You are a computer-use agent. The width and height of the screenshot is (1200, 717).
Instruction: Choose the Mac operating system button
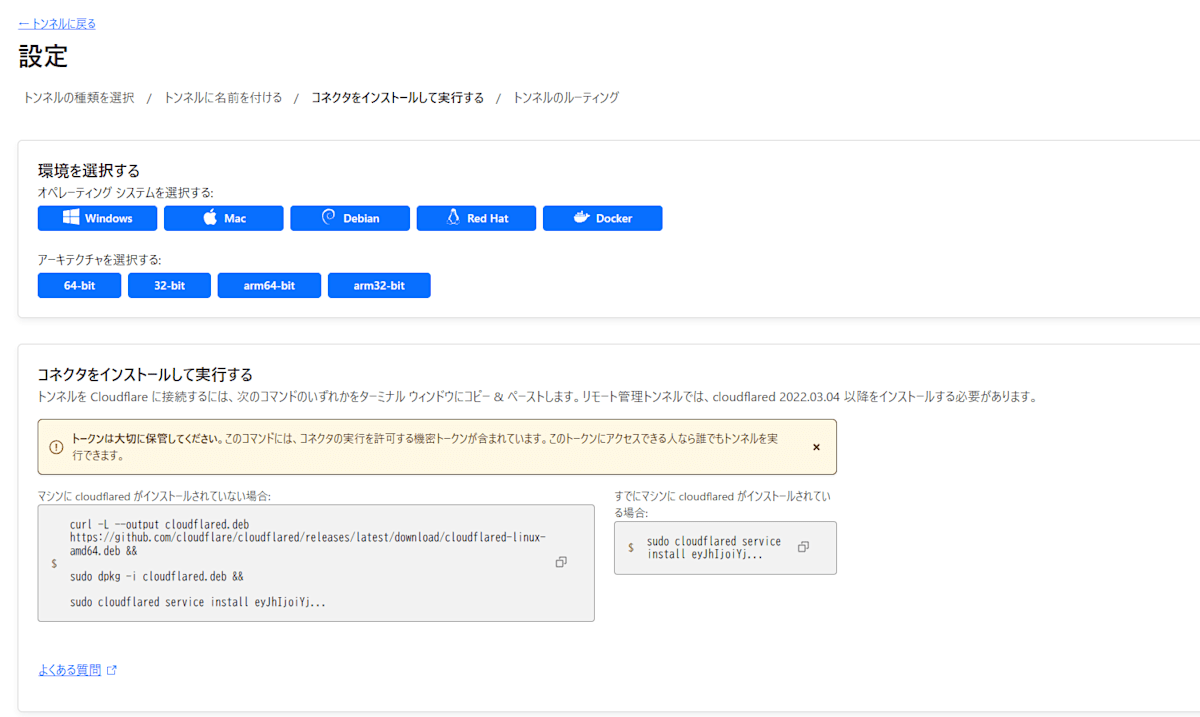click(x=224, y=218)
